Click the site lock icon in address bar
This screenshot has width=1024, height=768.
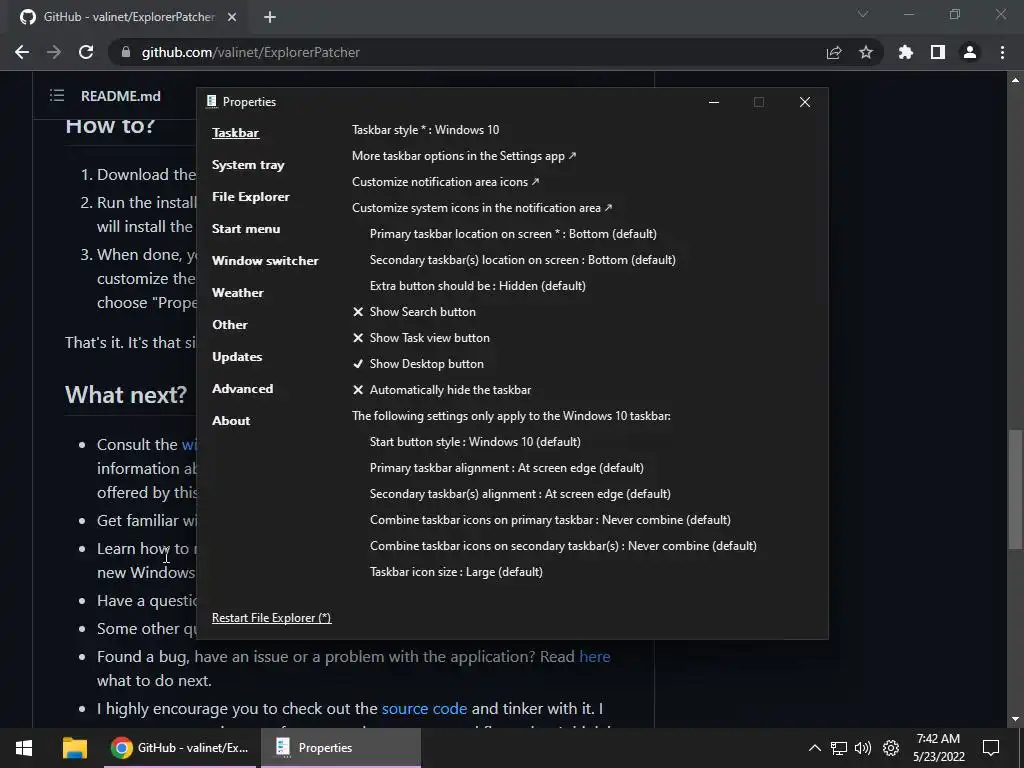[x=125, y=52]
